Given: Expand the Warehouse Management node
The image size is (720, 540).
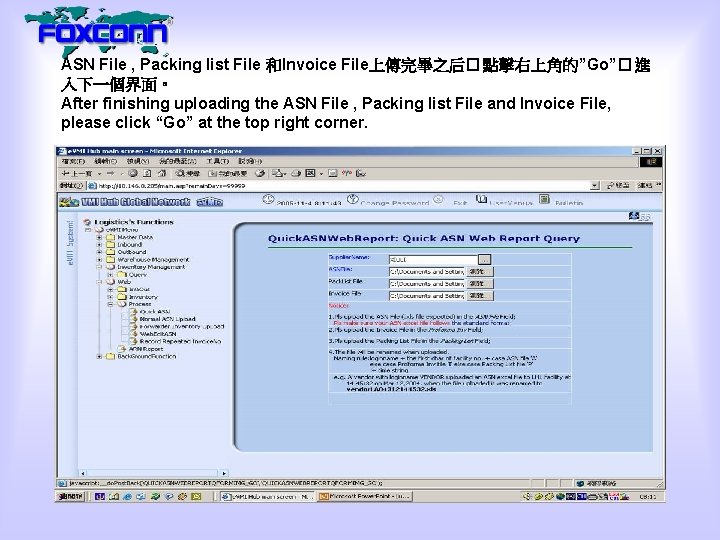Looking at the screenshot, I should click(x=99, y=260).
